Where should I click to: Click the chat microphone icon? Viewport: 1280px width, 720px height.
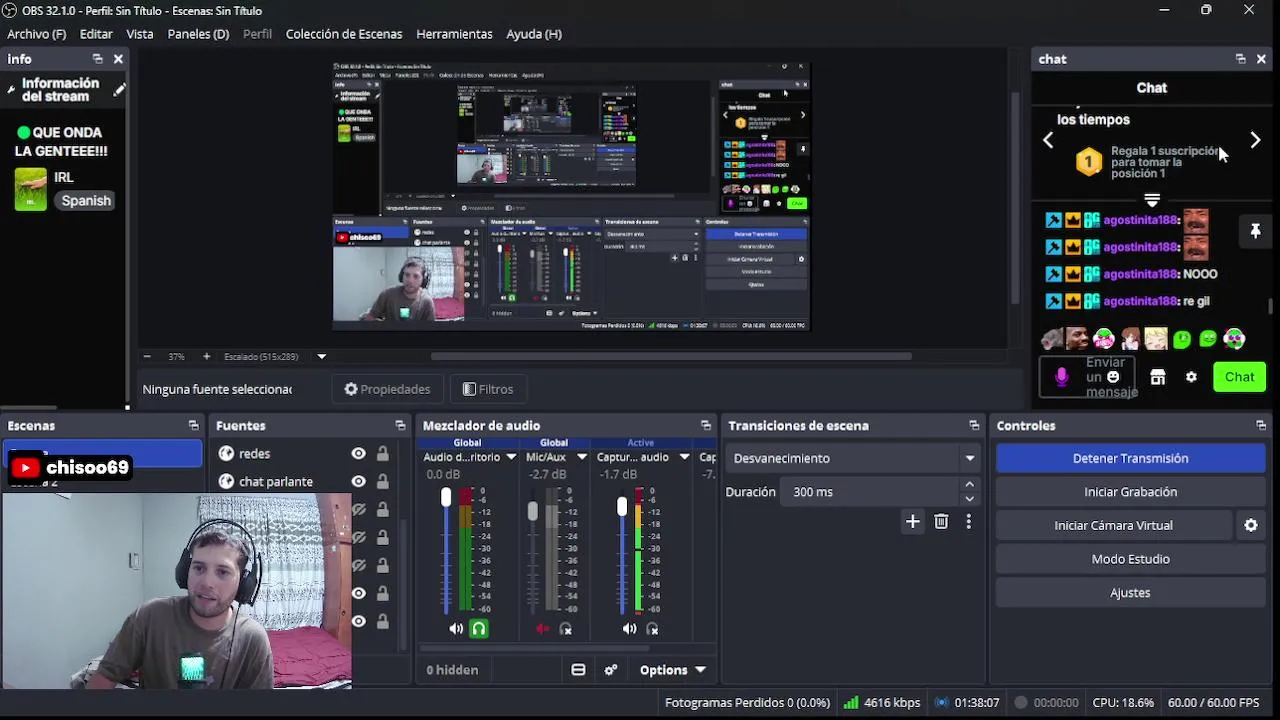coord(1061,376)
